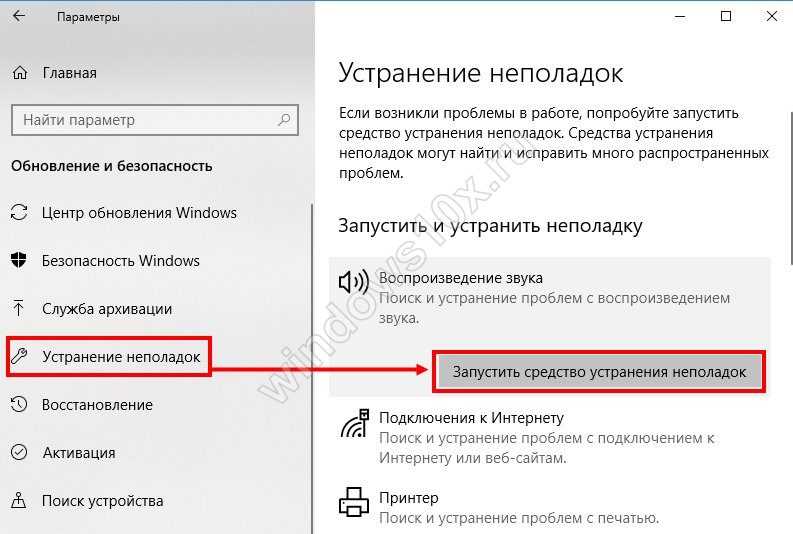Click the printer icon
793x534 pixels.
pyautogui.click(x=354, y=502)
